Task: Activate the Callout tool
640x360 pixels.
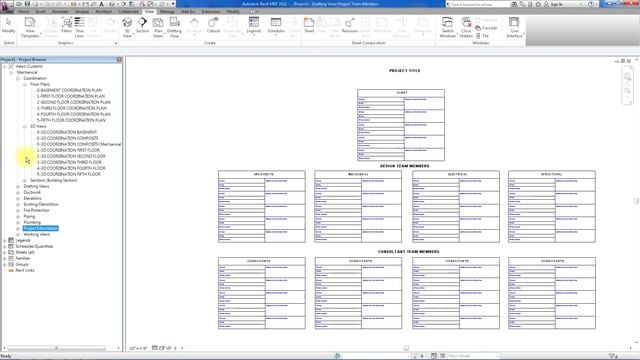Action: click(213, 25)
